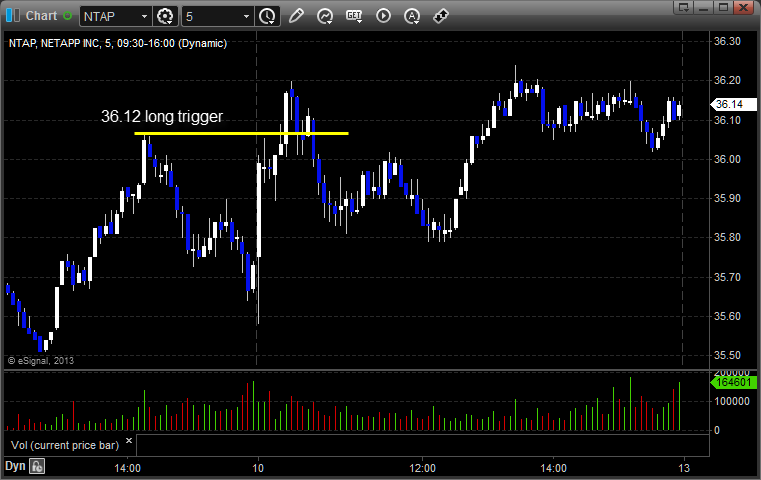761x480 pixels.
Task: Select the pencil drawing tools icon
Action: (x=296, y=16)
